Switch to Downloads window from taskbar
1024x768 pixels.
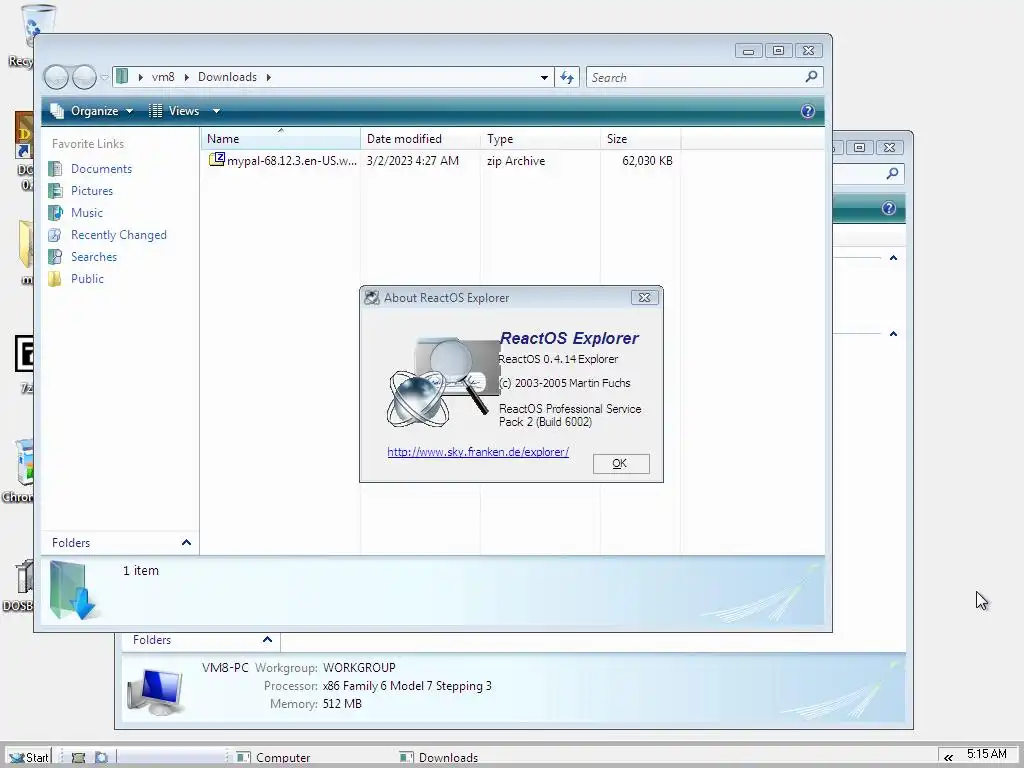coord(439,758)
